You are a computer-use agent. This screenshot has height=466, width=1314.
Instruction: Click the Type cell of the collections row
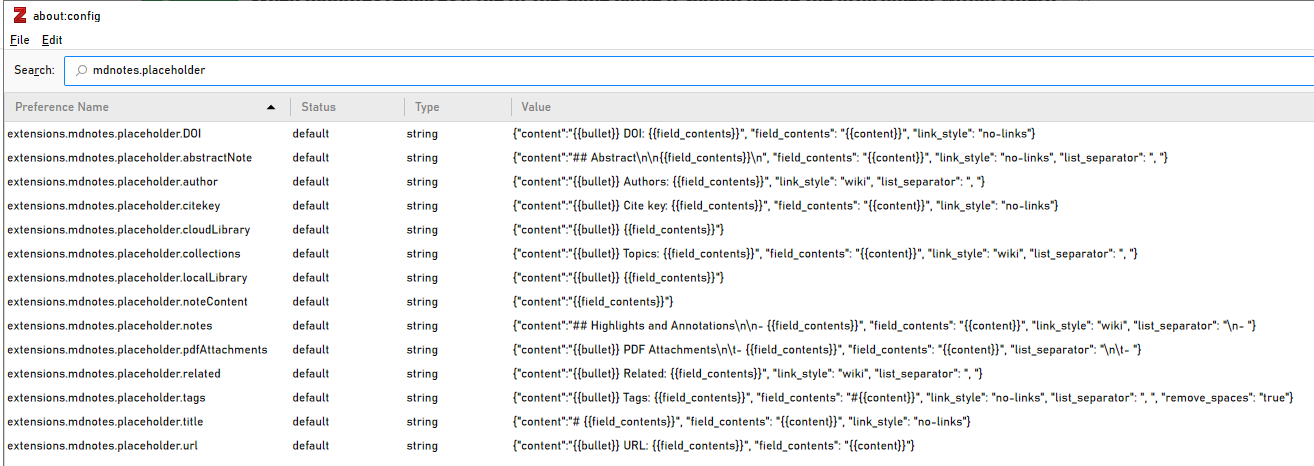click(x=422, y=253)
